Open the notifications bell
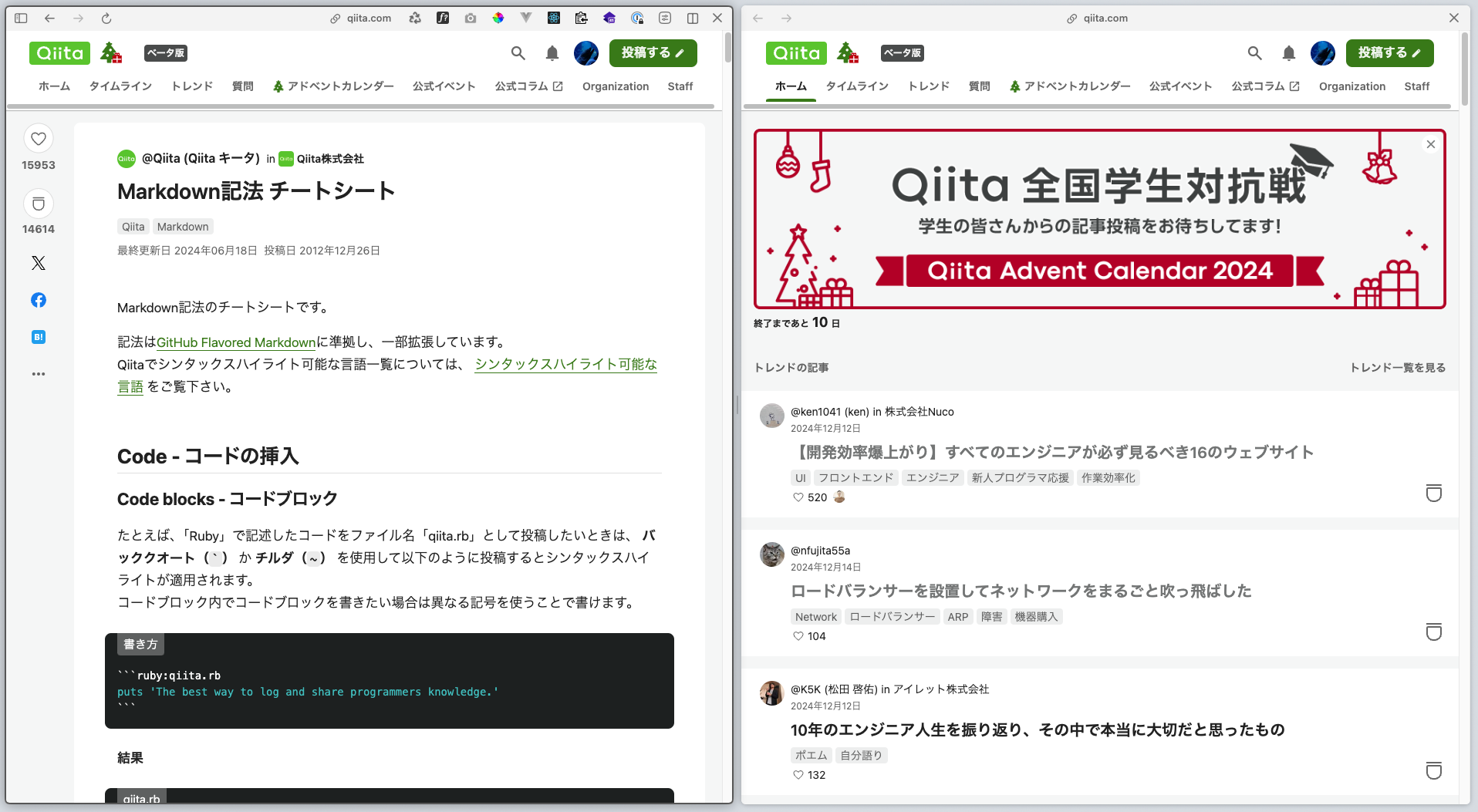The height and width of the screenshot is (812, 1478). [x=552, y=53]
